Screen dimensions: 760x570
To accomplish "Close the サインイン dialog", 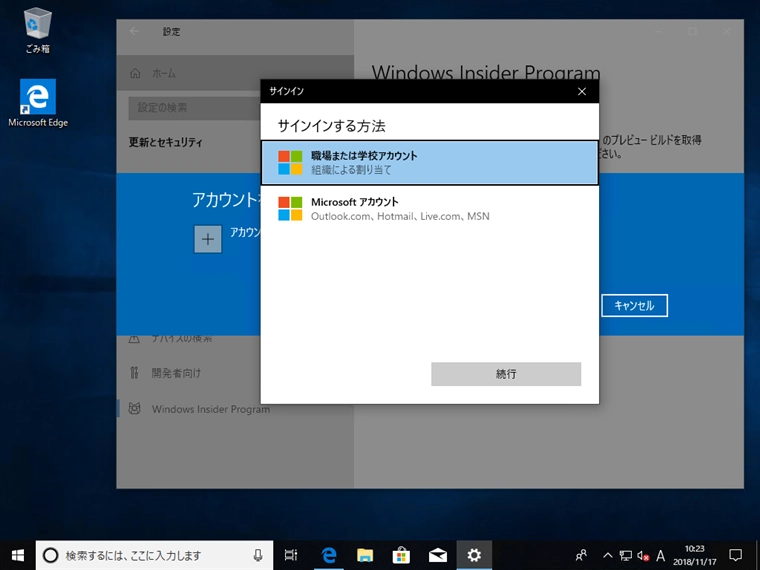I will point(582,92).
